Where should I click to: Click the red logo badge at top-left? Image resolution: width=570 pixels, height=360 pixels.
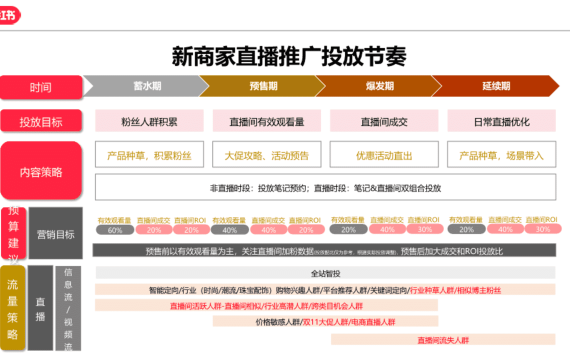click(x=9, y=15)
